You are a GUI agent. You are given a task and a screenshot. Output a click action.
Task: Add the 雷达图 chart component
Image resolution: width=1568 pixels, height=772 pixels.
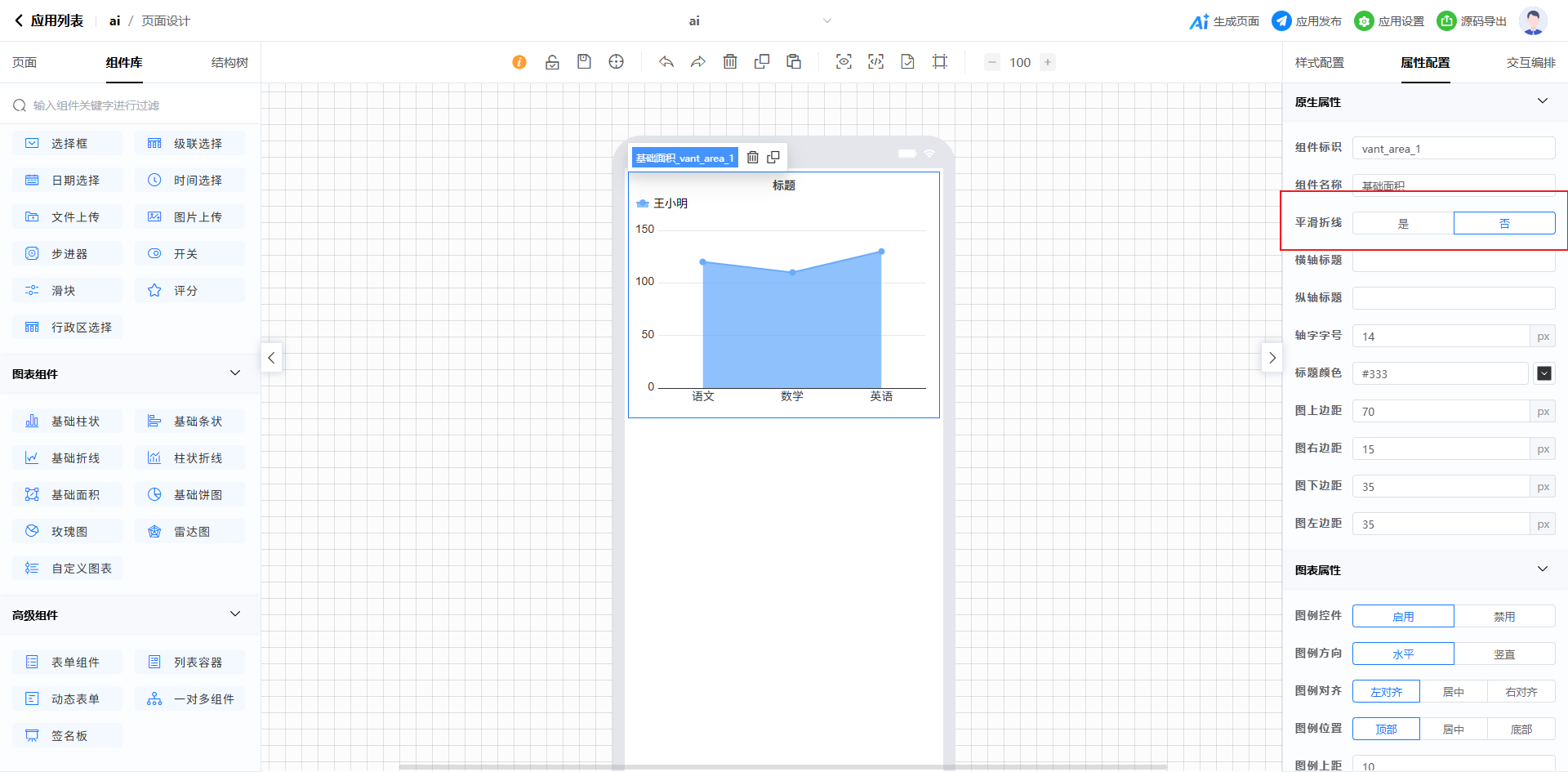(190, 532)
